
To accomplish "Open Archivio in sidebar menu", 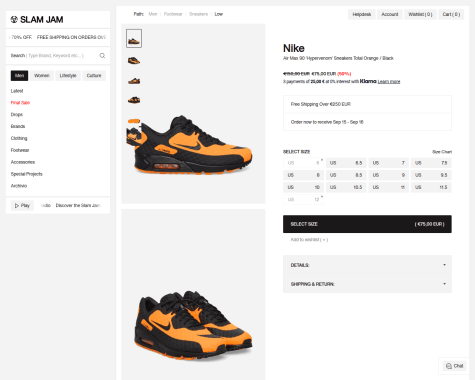I will [x=19, y=186].
